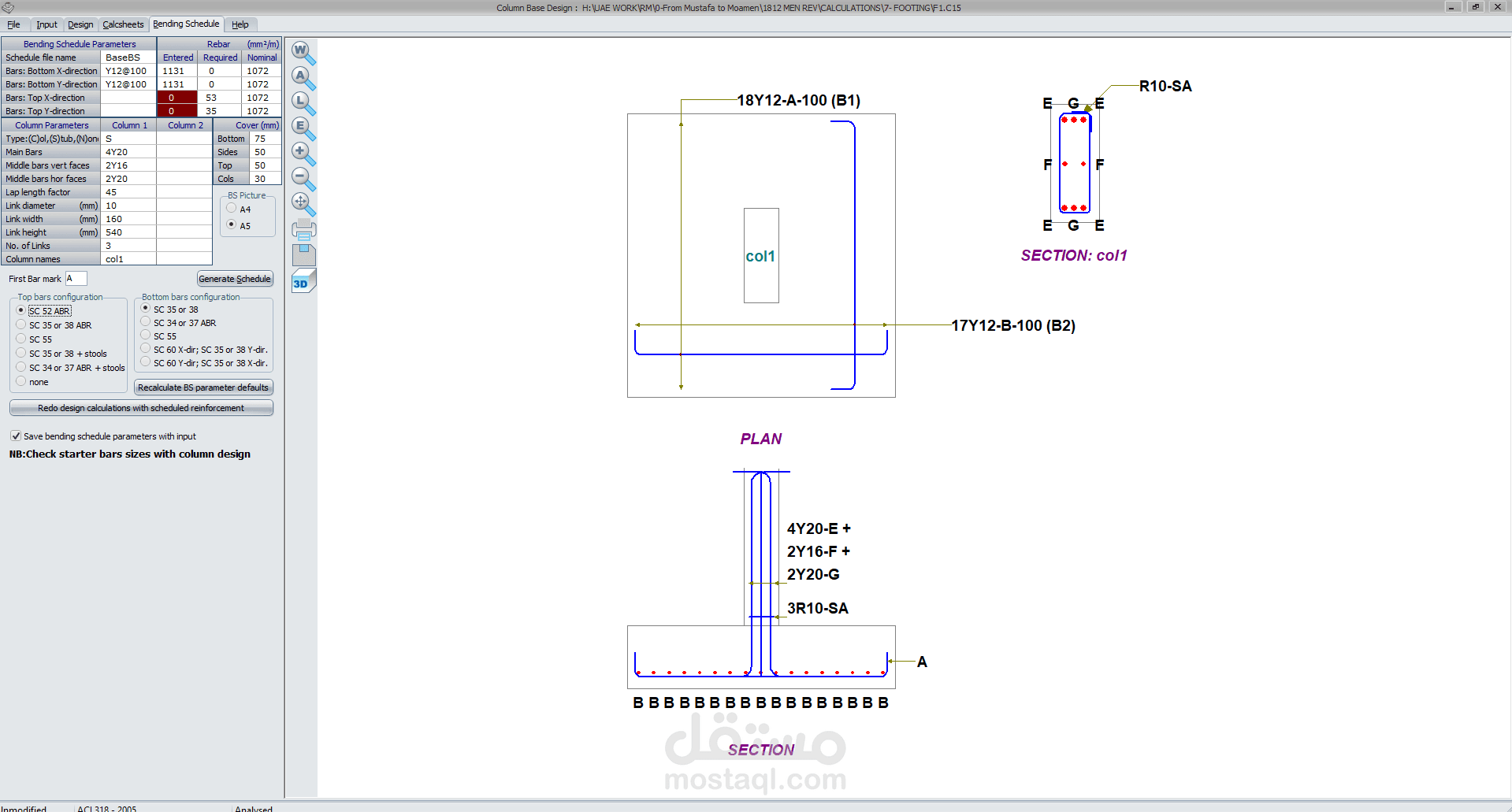Switch to the Calcsheets tab

point(124,24)
